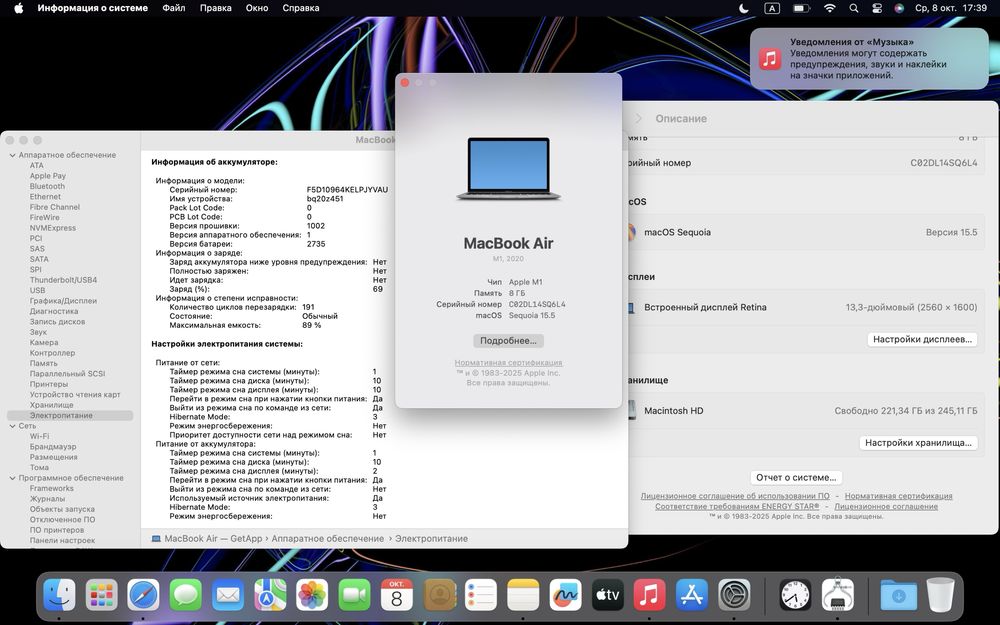Switch the keyboard input source indicator
The width and height of the screenshot is (1000, 625).
(x=772, y=8)
